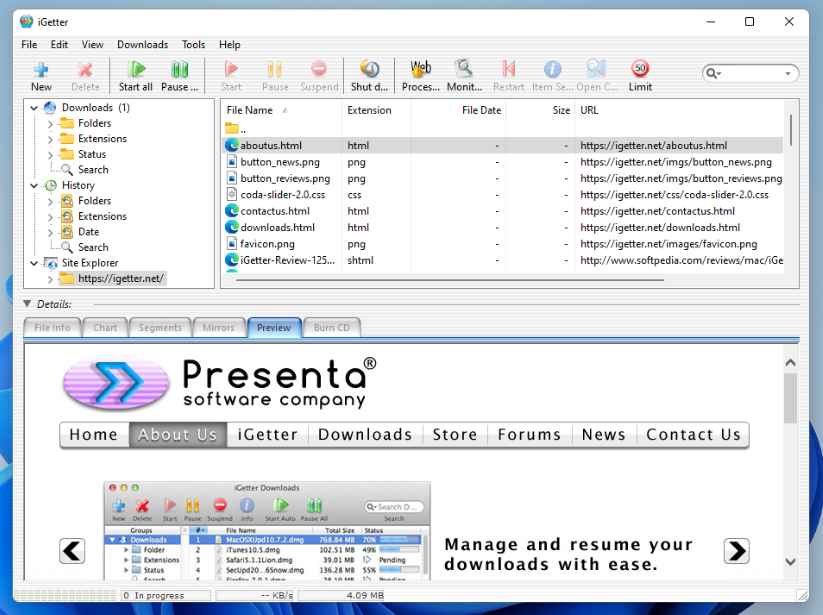Open the Tools menu
823x615 pixels.
[x=193, y=45]
